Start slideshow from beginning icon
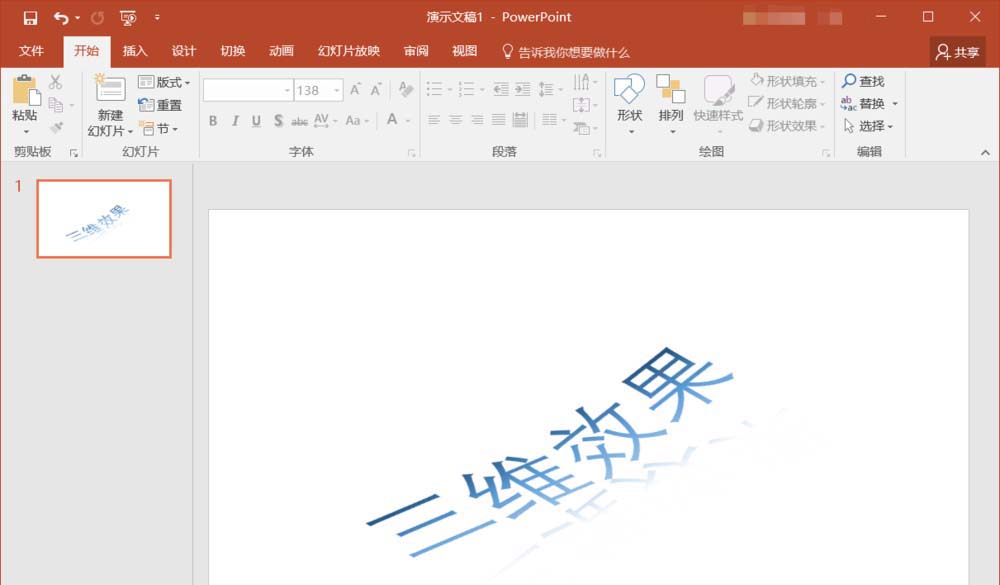 click(x=128, y=18)
